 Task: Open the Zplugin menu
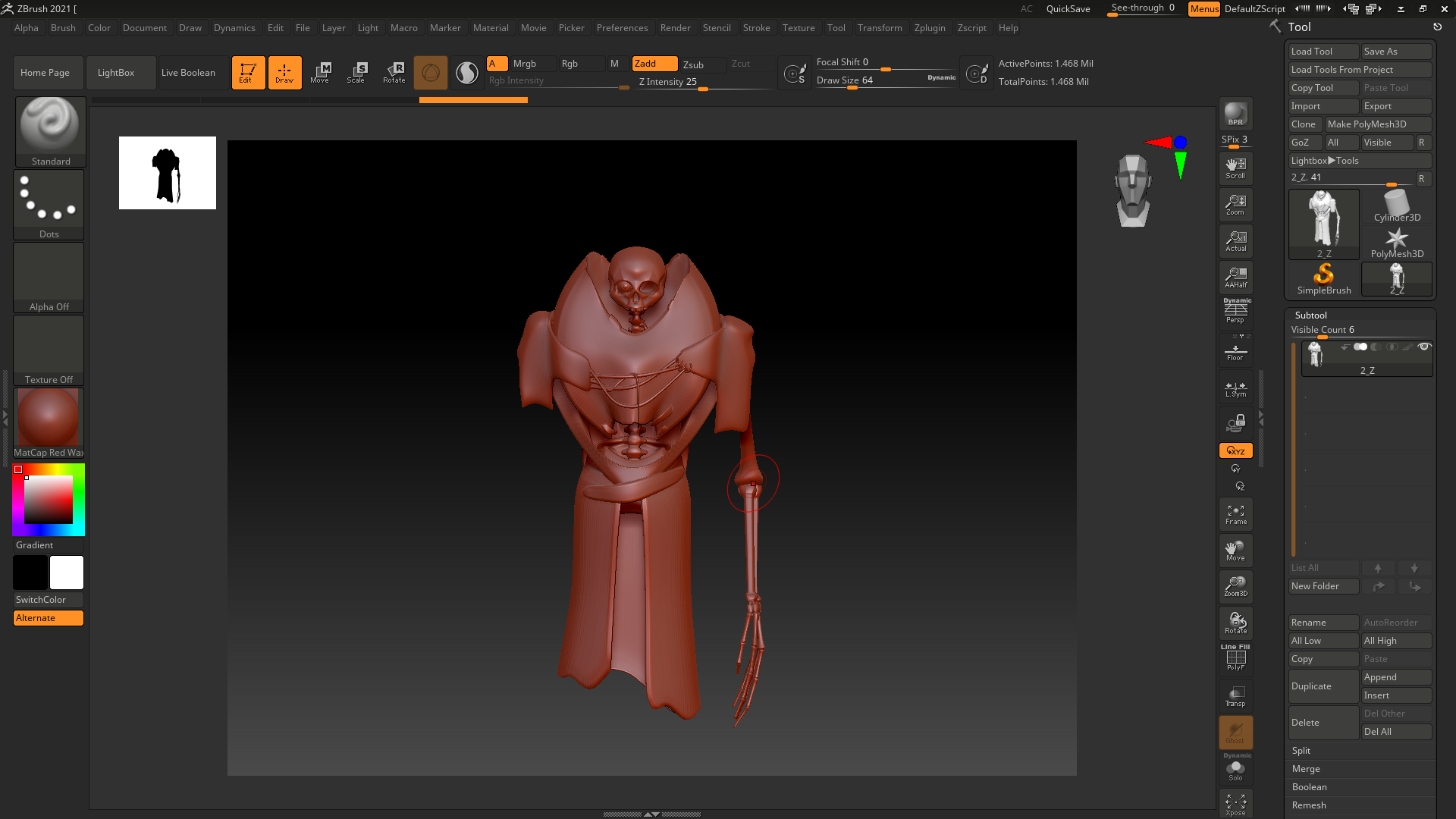[x=929, y=28]
